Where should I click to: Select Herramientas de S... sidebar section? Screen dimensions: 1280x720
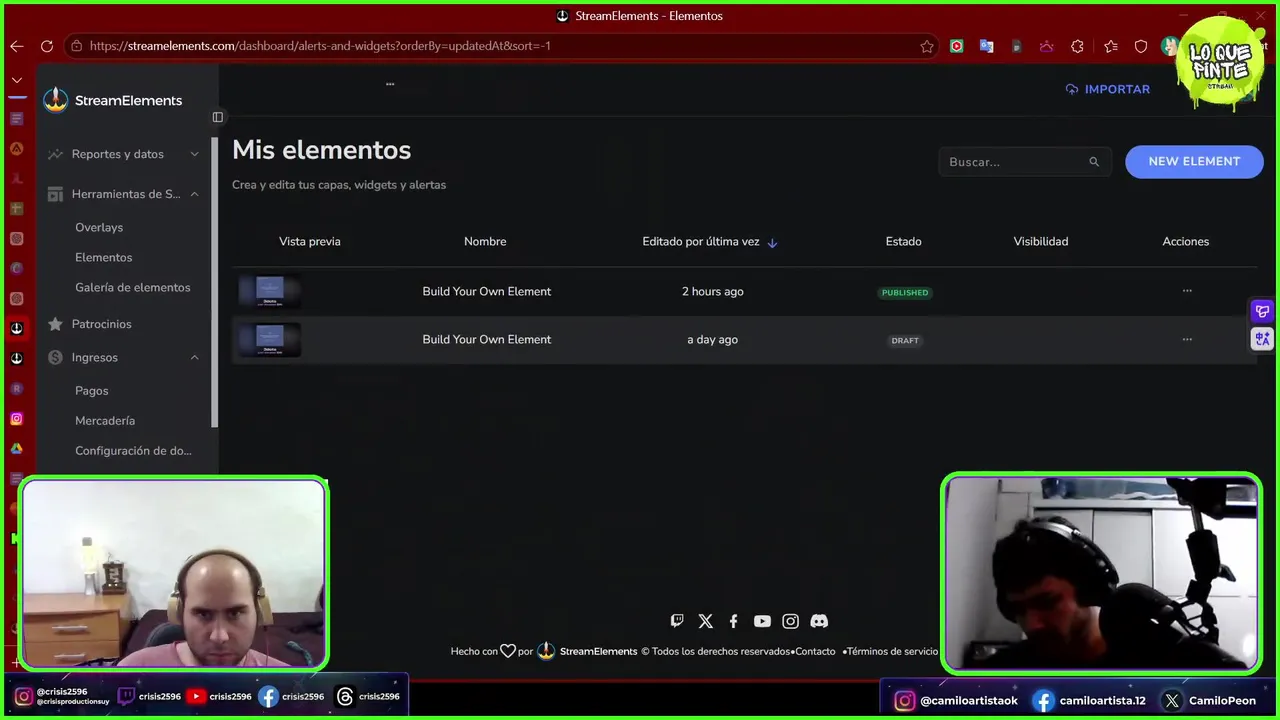[126, 194]
